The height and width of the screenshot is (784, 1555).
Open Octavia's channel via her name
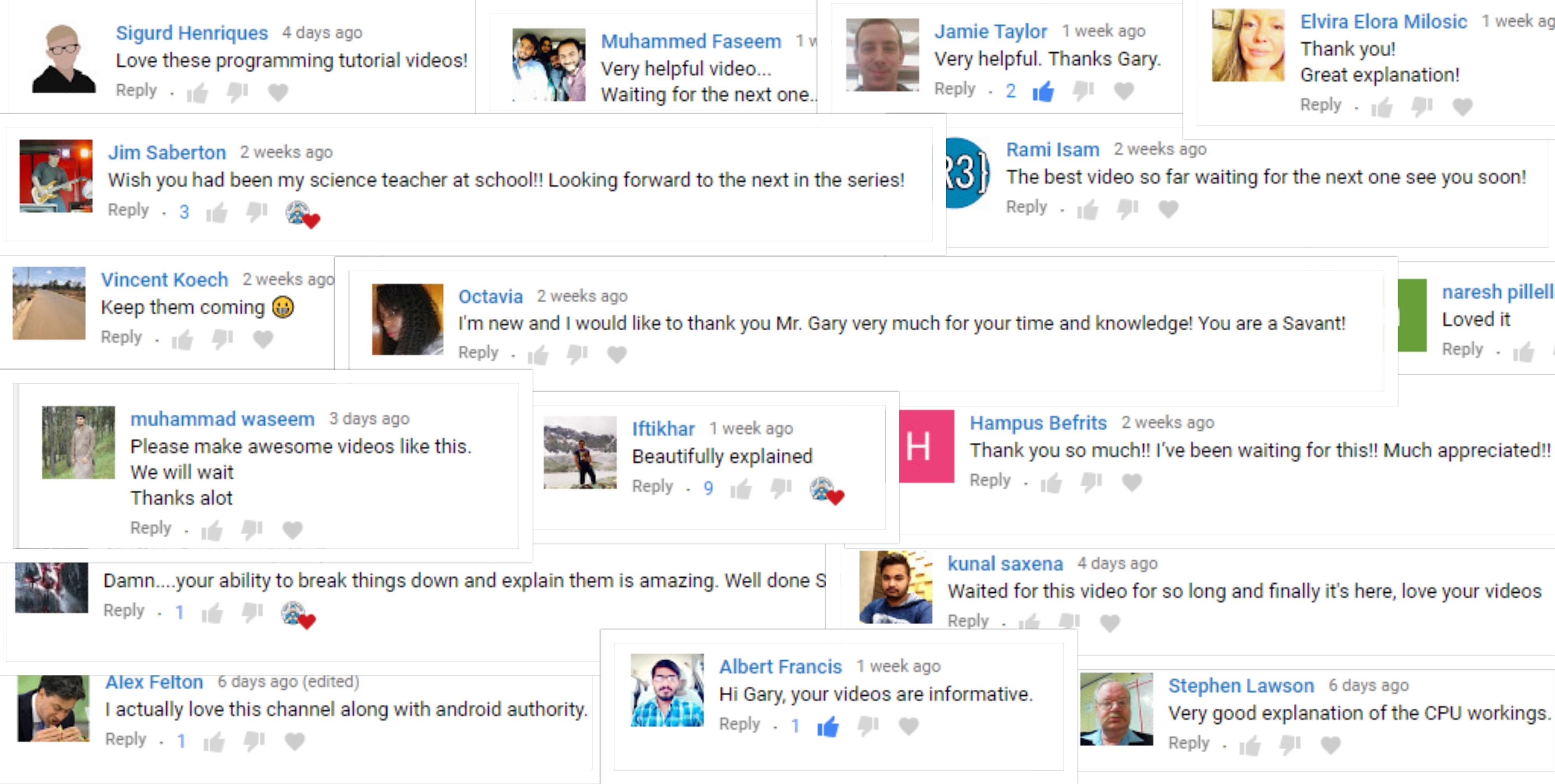point(490,296)
